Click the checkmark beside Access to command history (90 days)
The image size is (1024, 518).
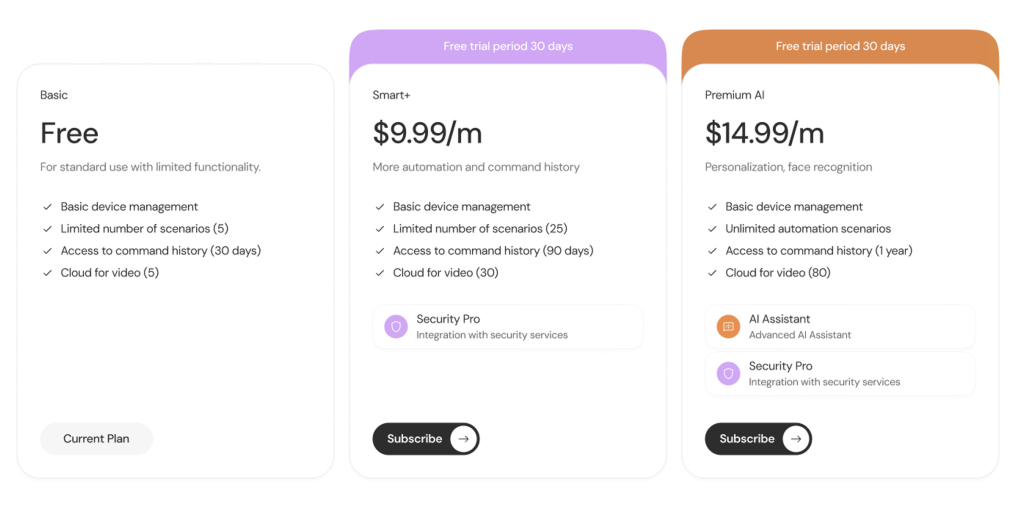pyautogui.click(x=379, y=251)
